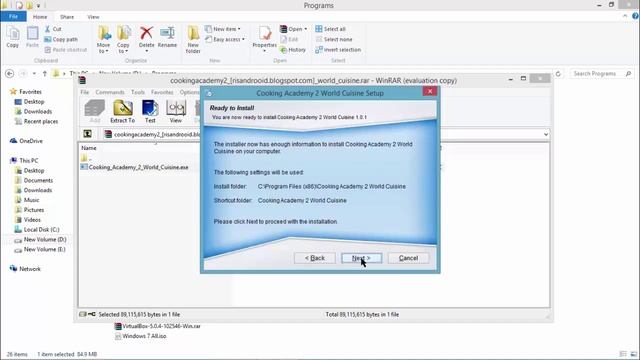Screen dimensions: 640x360
Task: Click Rename icon in ribbon
Action: pyautogui.click(x=167, y=37)
